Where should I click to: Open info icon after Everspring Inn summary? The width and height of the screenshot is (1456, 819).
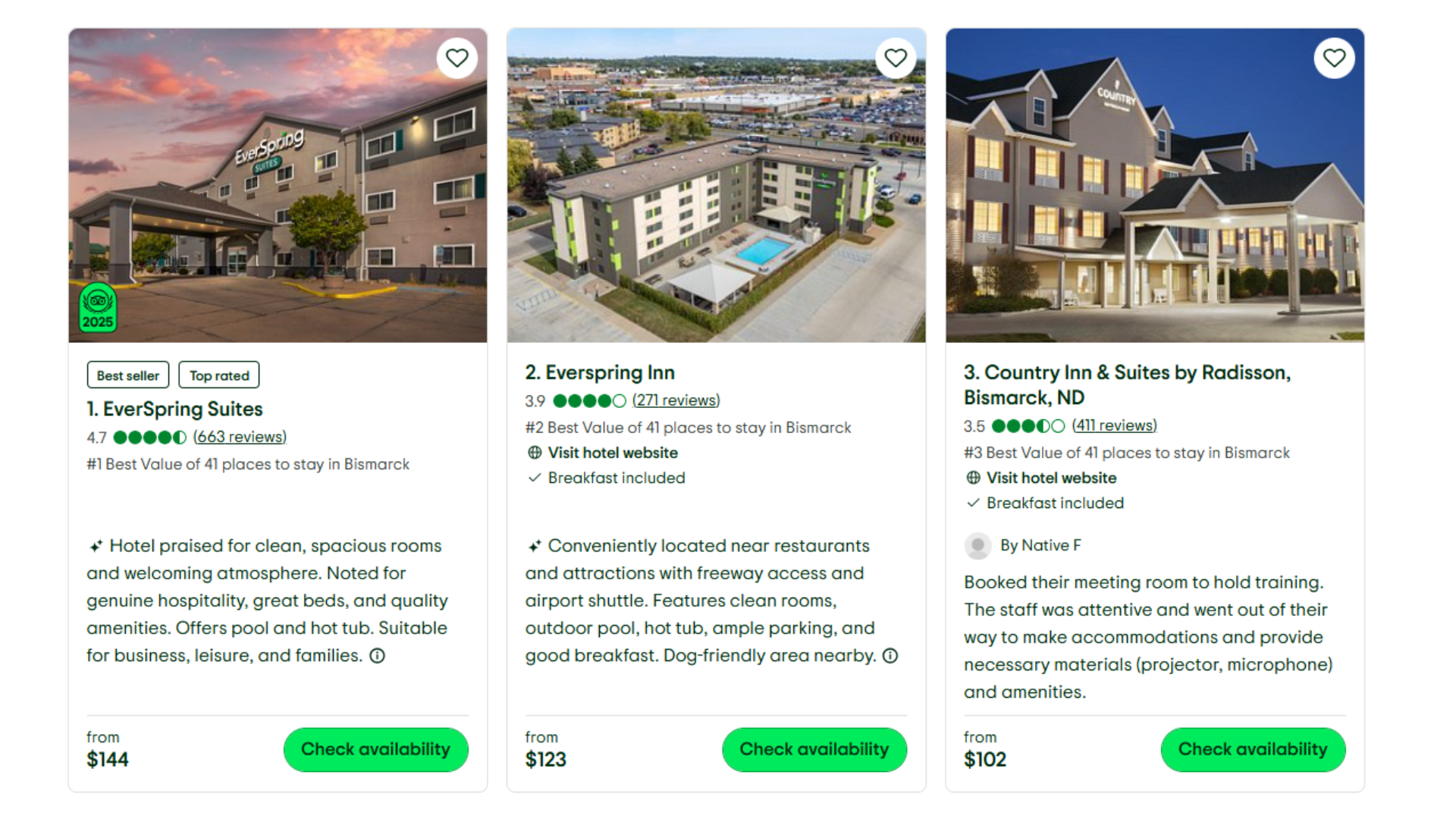890,656
